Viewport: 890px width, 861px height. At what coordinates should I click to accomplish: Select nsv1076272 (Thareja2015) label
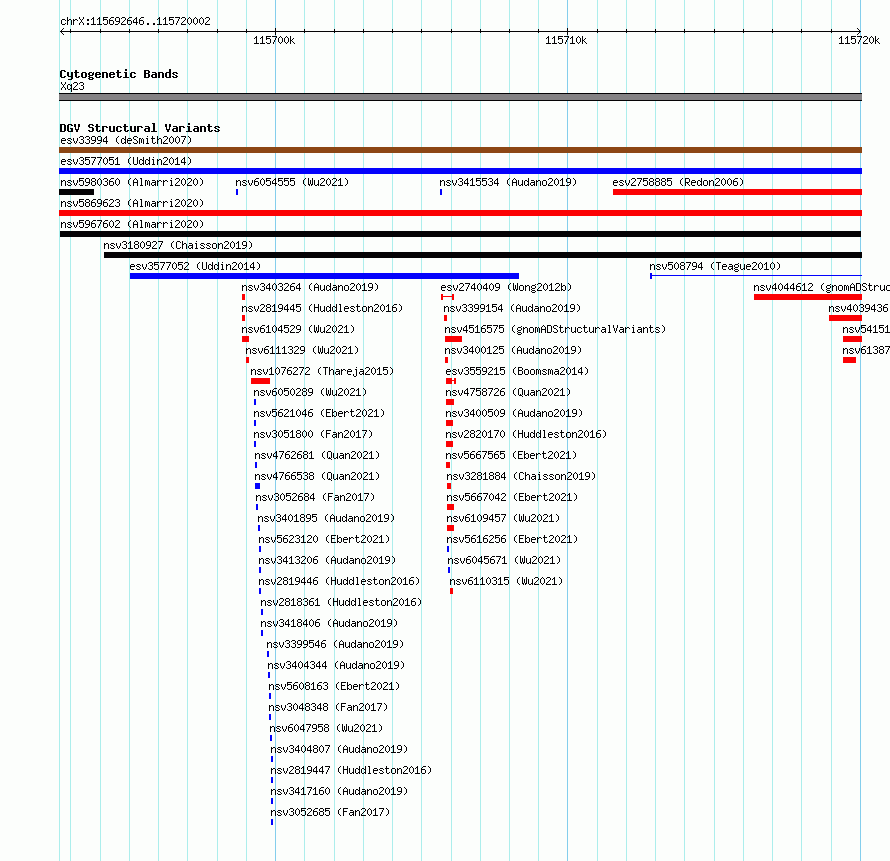322,371
